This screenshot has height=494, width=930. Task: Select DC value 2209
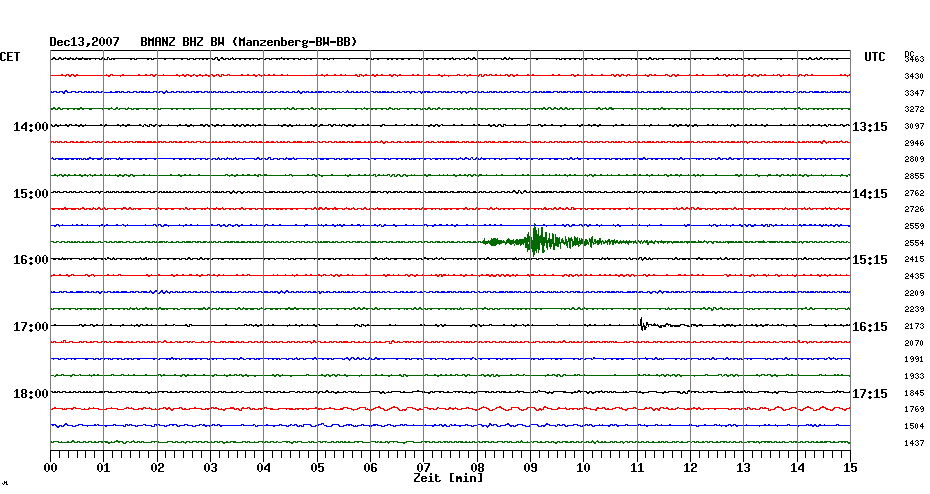tap(914, 294)
